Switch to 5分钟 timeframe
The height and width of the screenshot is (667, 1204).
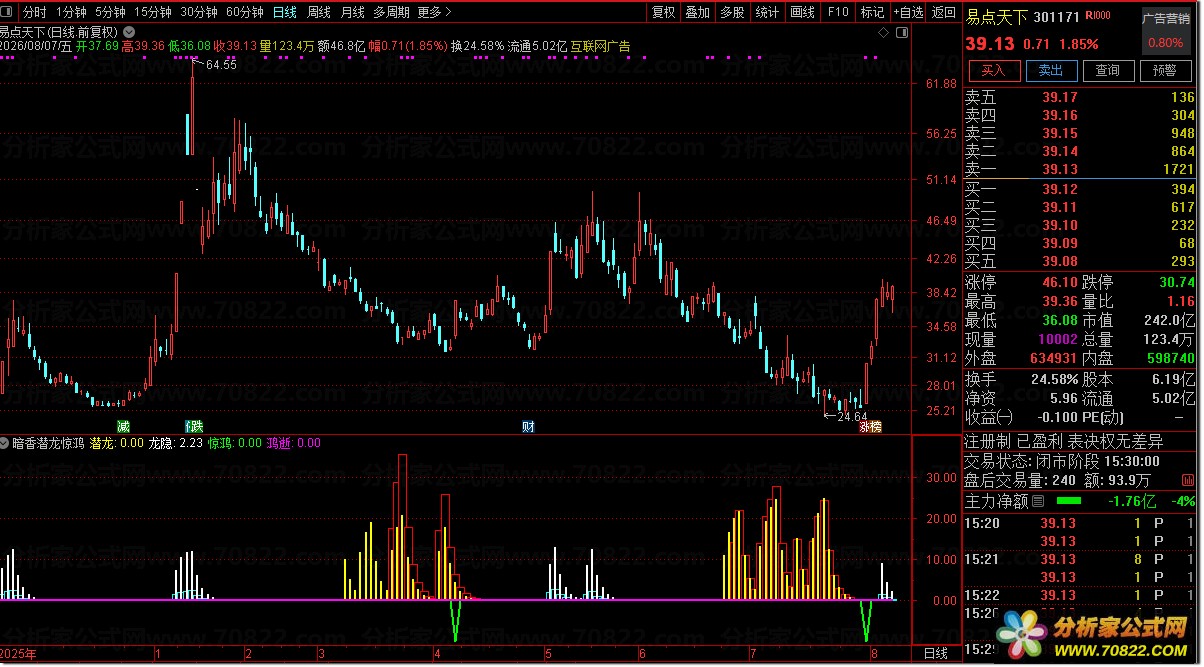click(110, 12)
